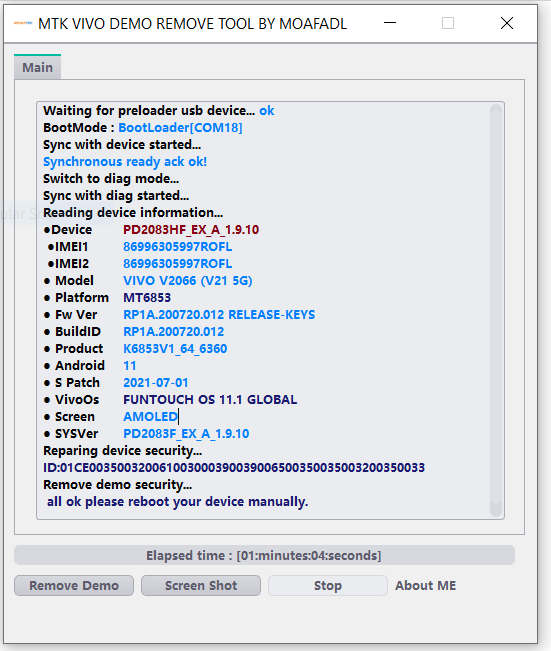
Task: Click 'Remove demo security...' line
Action: [x=118, y=485]
